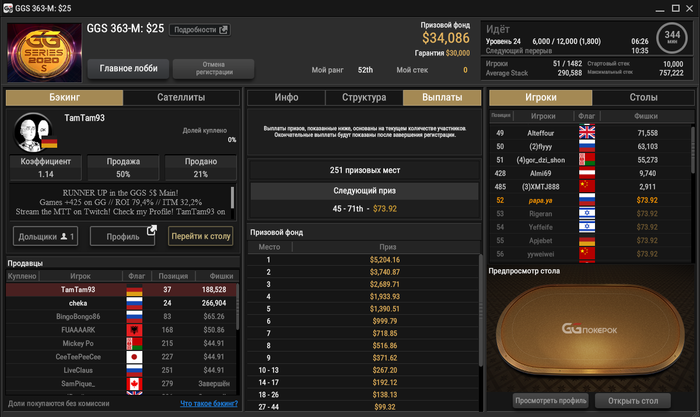The image size is (700, 417).
Task: Switch to the Бэкинг tab
Action: (x=64, y=97)
